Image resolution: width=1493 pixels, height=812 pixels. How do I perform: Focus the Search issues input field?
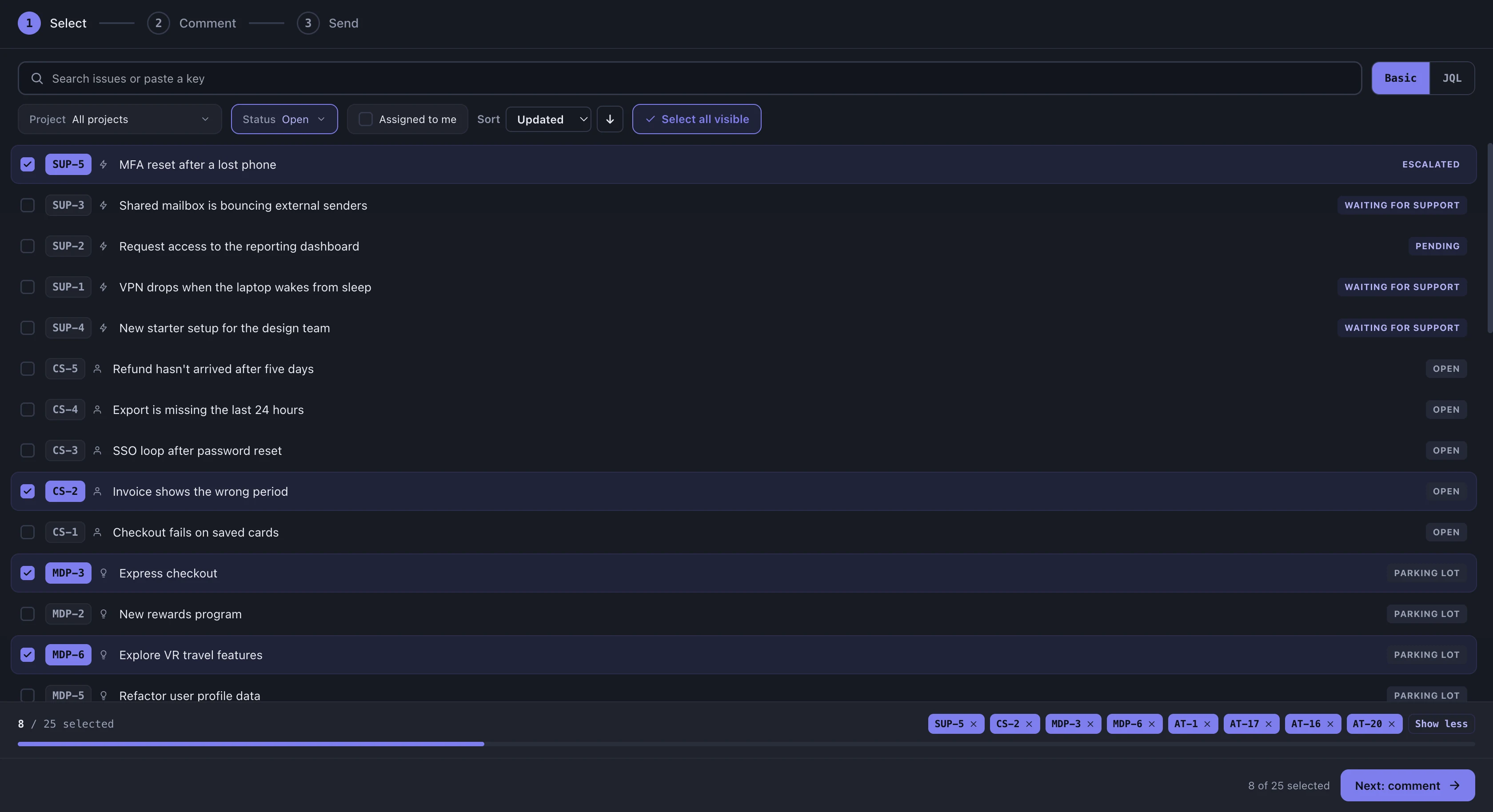(x=690, y=78)
